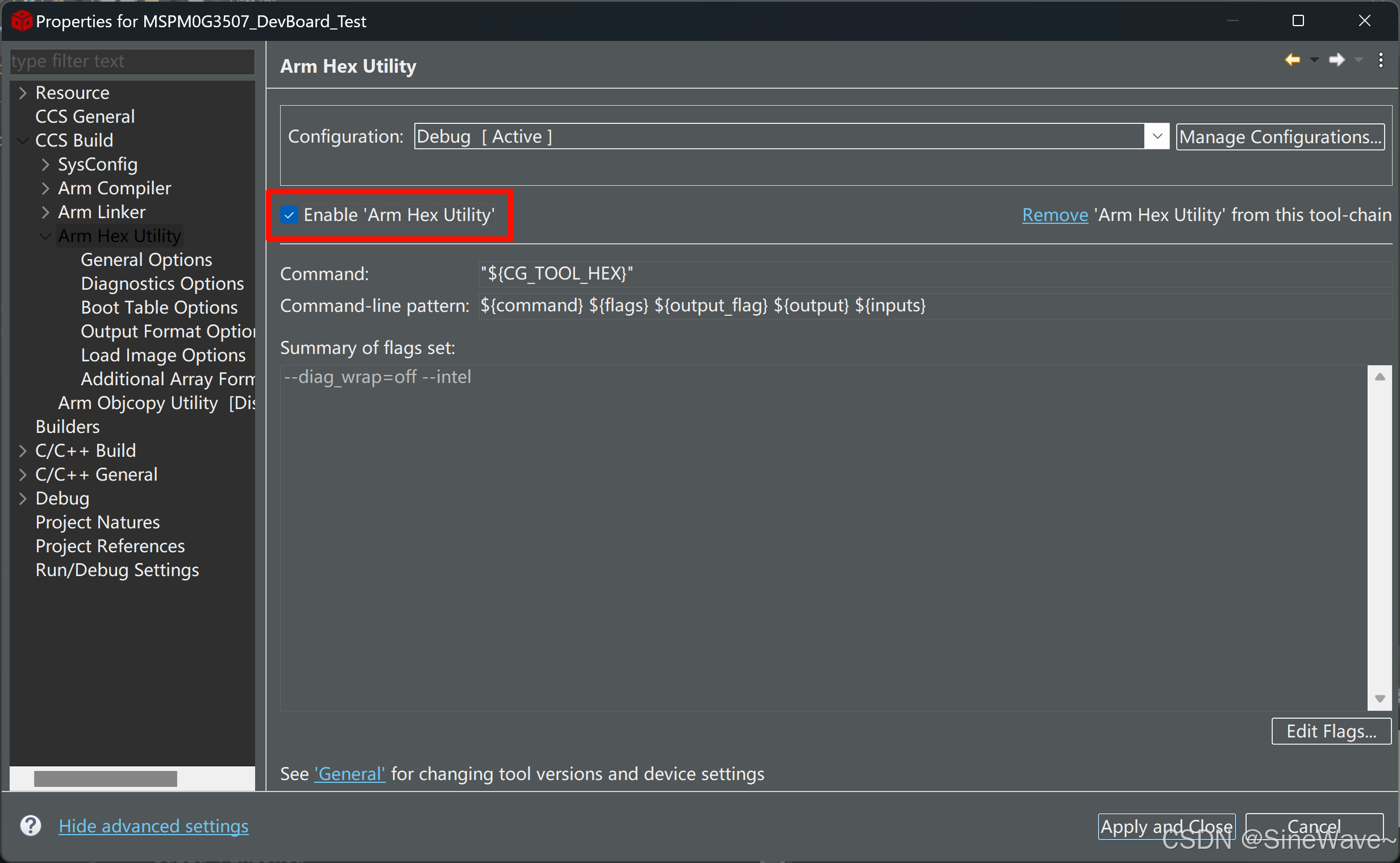Click the help question mark icon

click(30, 826)
